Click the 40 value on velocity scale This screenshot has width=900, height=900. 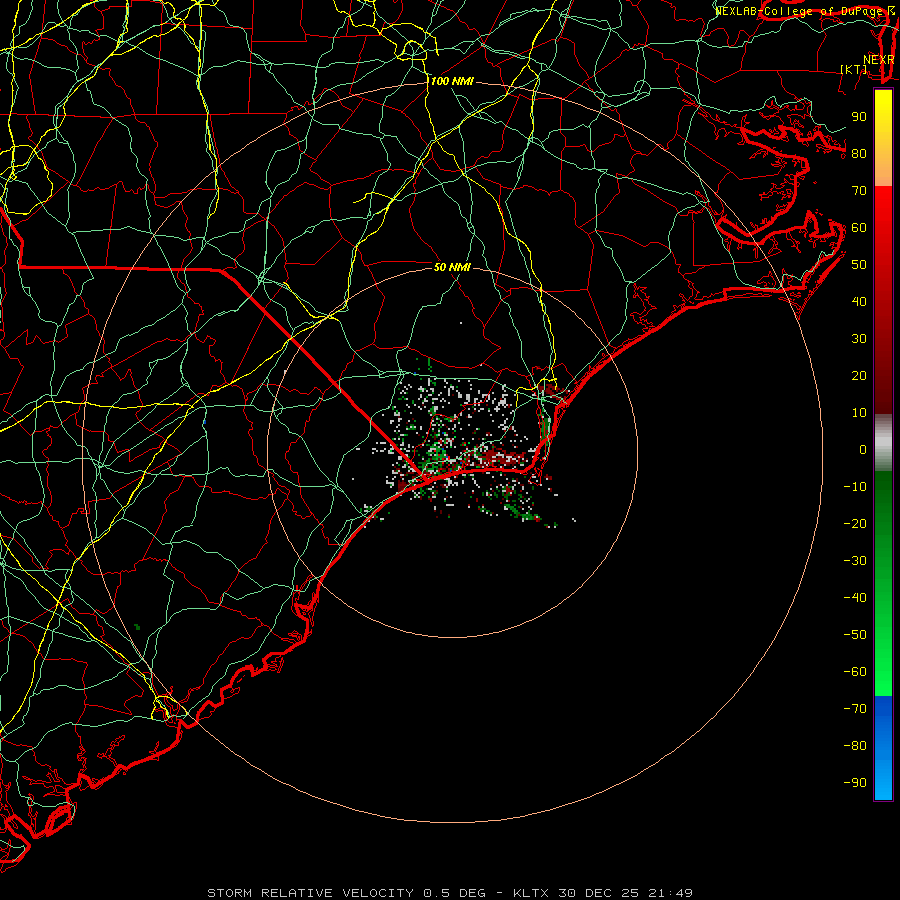coord(859,301)
